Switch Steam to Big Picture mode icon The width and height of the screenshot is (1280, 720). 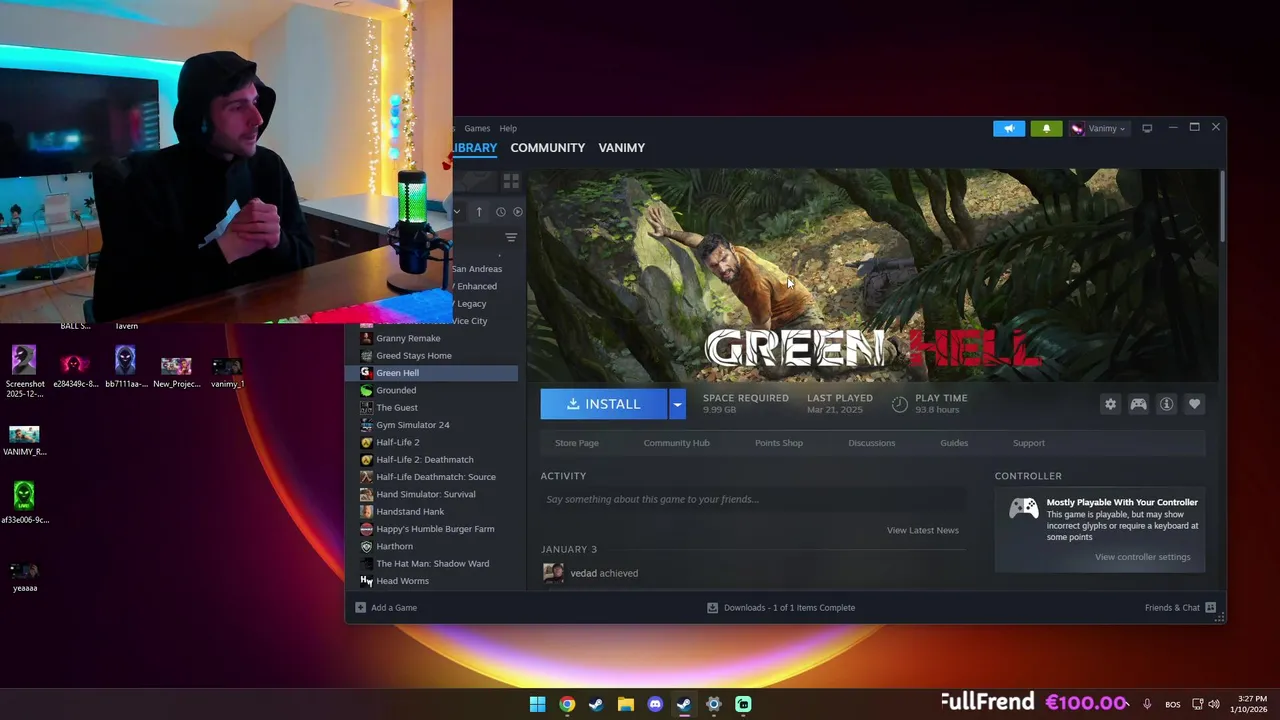tap(1147, 128)
